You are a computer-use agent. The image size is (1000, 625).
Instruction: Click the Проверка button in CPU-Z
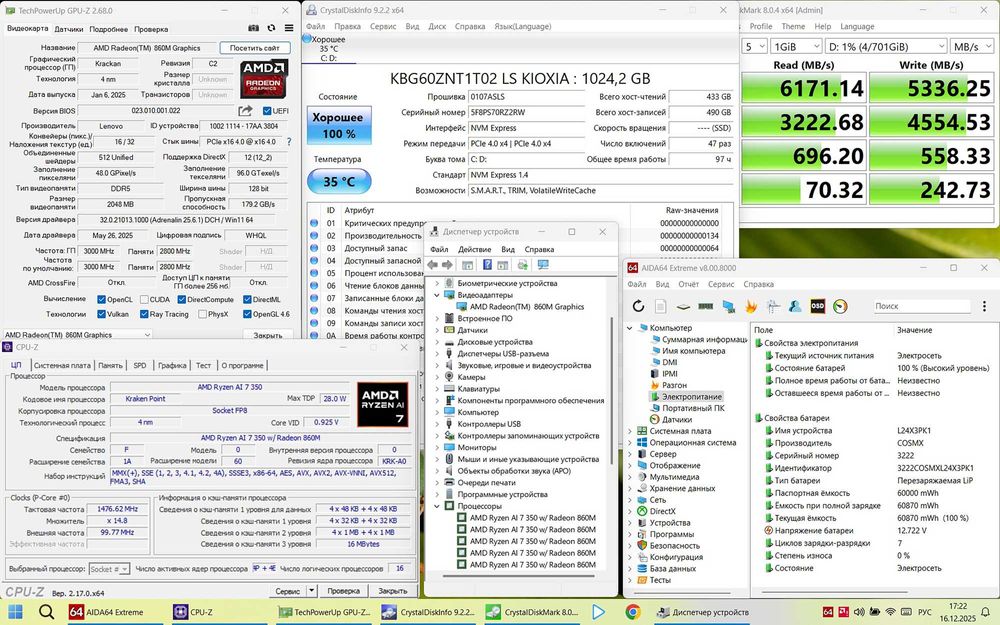click(x=344, y=591)
